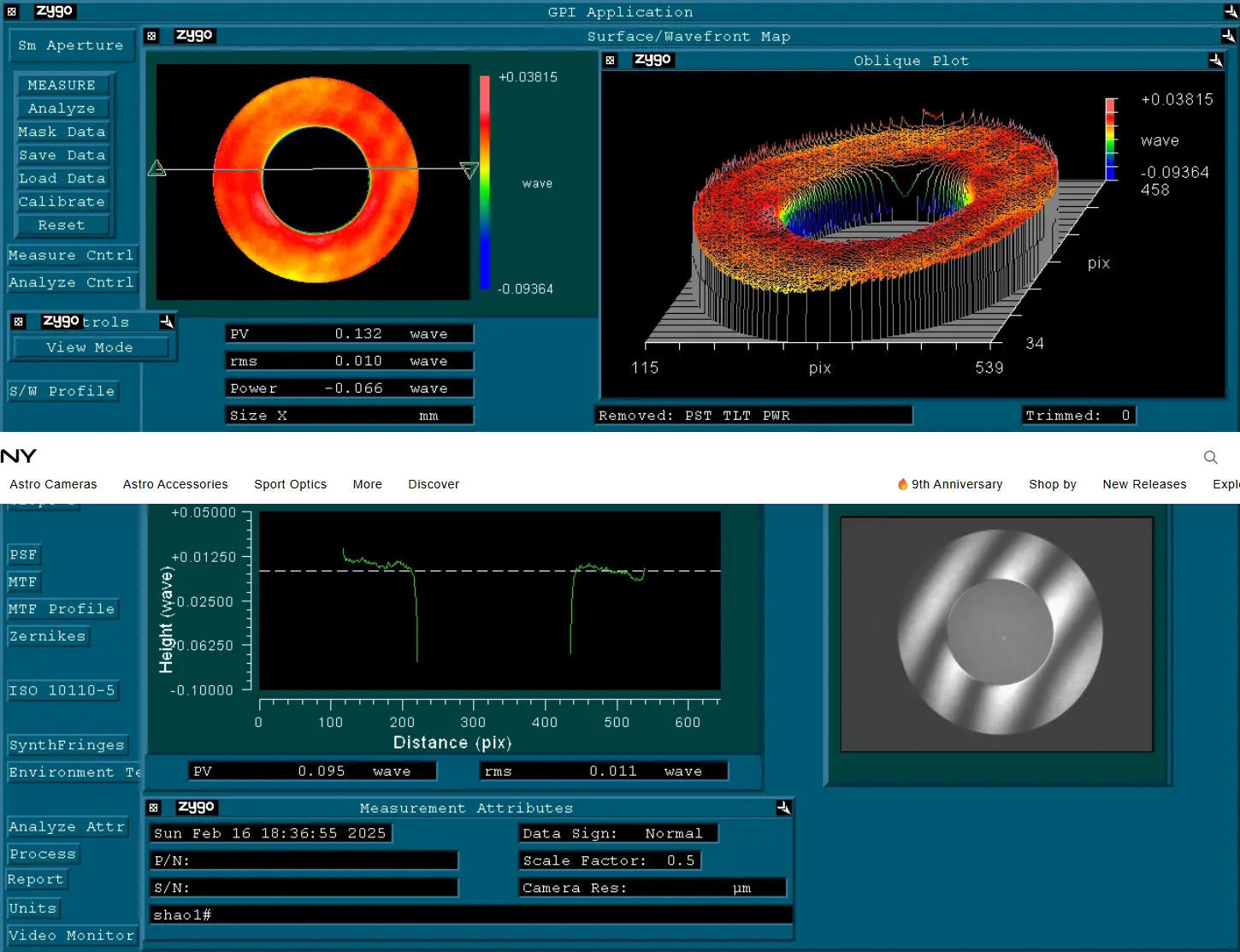1240x952 pixels.
Task: Open the Discover menu item
Action: tap(434, 484)
